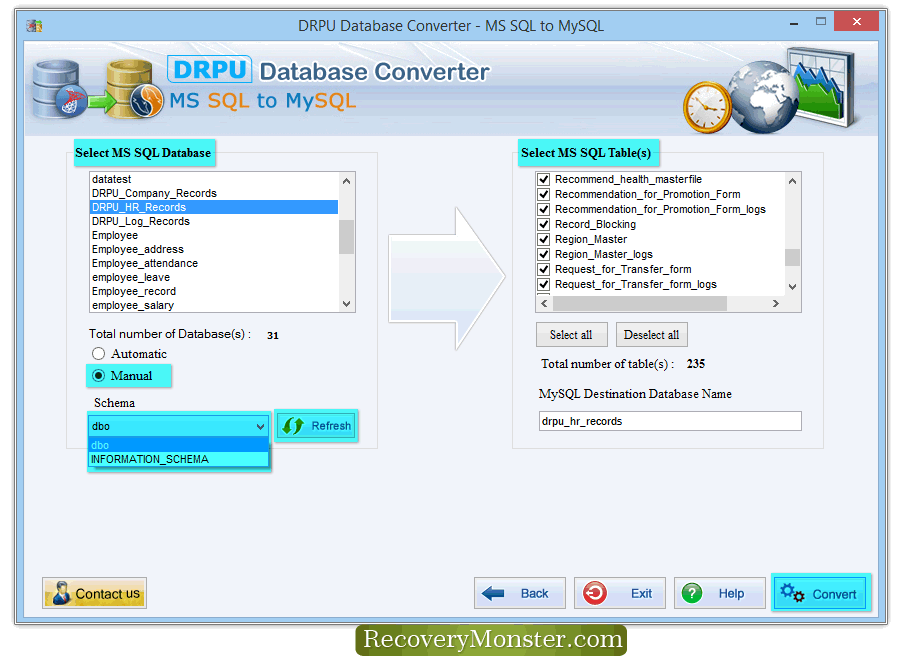Viewport: 900px width, 658px height.
Task: Click the Select all button
Action: pos(571,335)
